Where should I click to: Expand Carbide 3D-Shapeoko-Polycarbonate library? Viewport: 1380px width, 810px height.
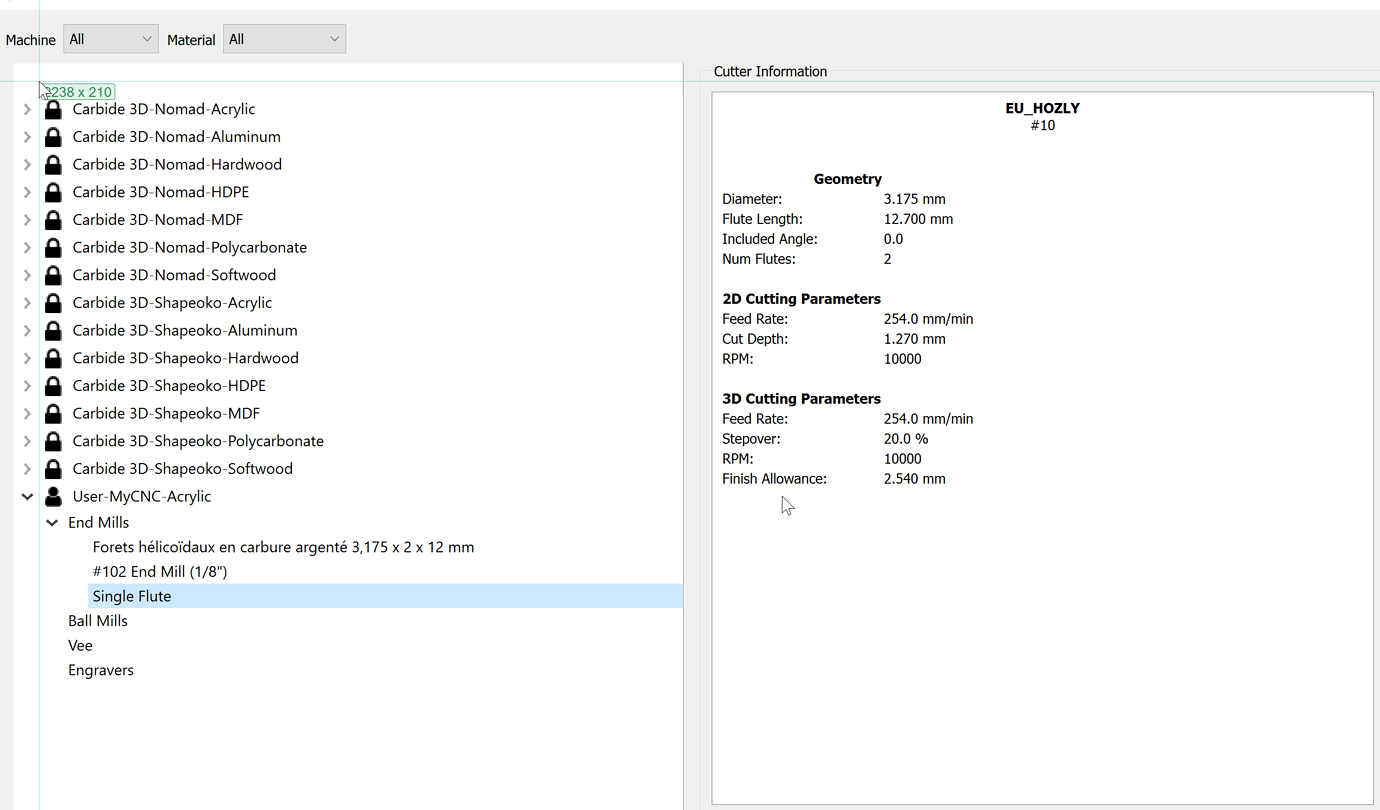[27, 441]
